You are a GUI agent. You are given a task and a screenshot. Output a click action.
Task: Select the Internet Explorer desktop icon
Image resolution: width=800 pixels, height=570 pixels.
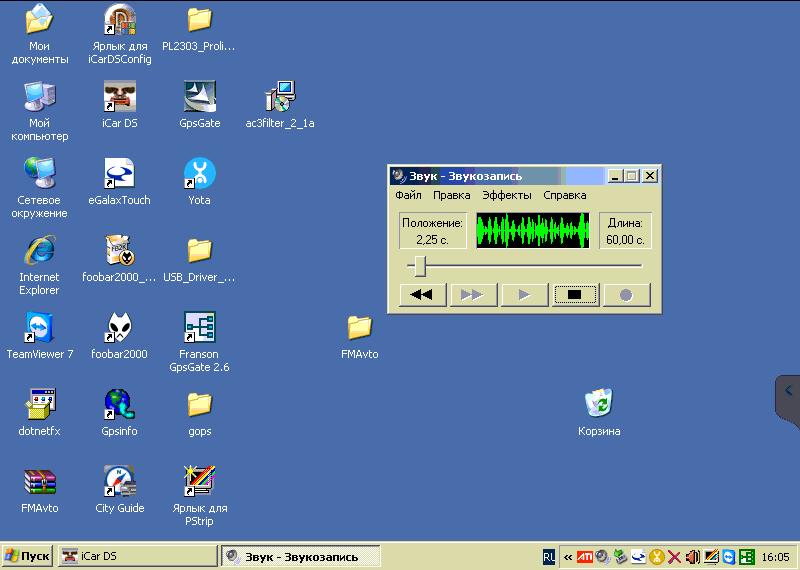(40, 251)
